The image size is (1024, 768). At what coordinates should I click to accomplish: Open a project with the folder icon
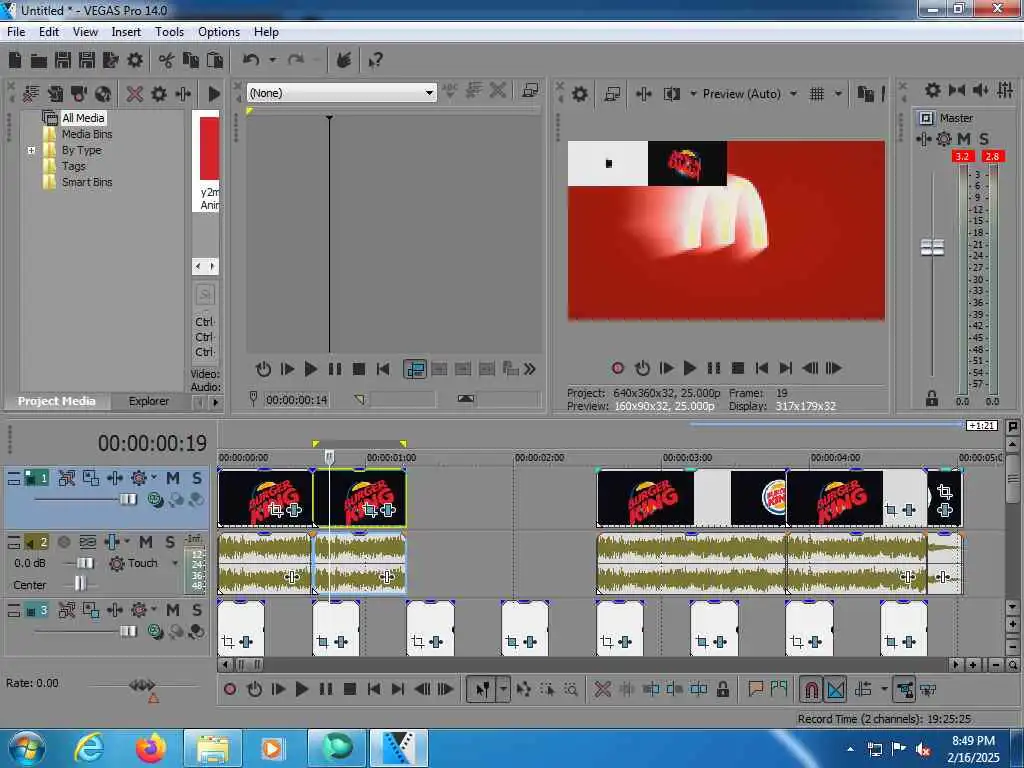pos(39,61)
